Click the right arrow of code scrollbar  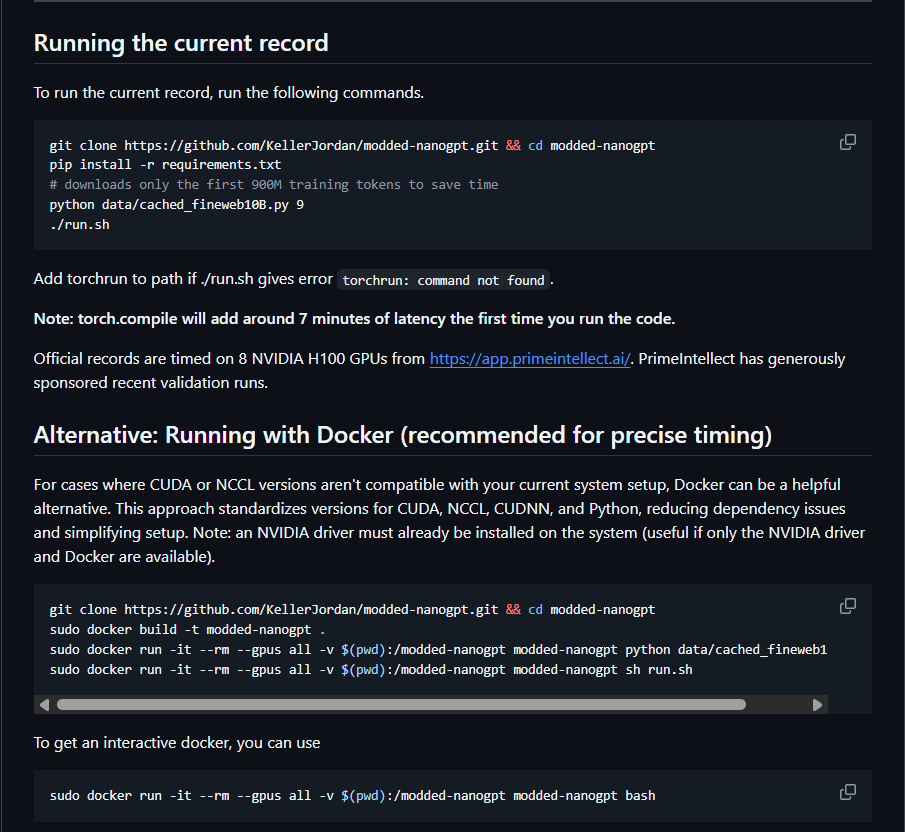coord(817,704)
